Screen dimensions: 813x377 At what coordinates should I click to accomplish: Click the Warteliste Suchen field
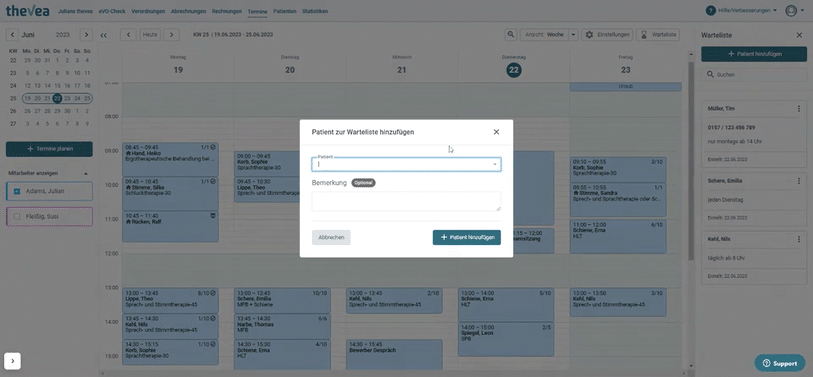point(754,75)
